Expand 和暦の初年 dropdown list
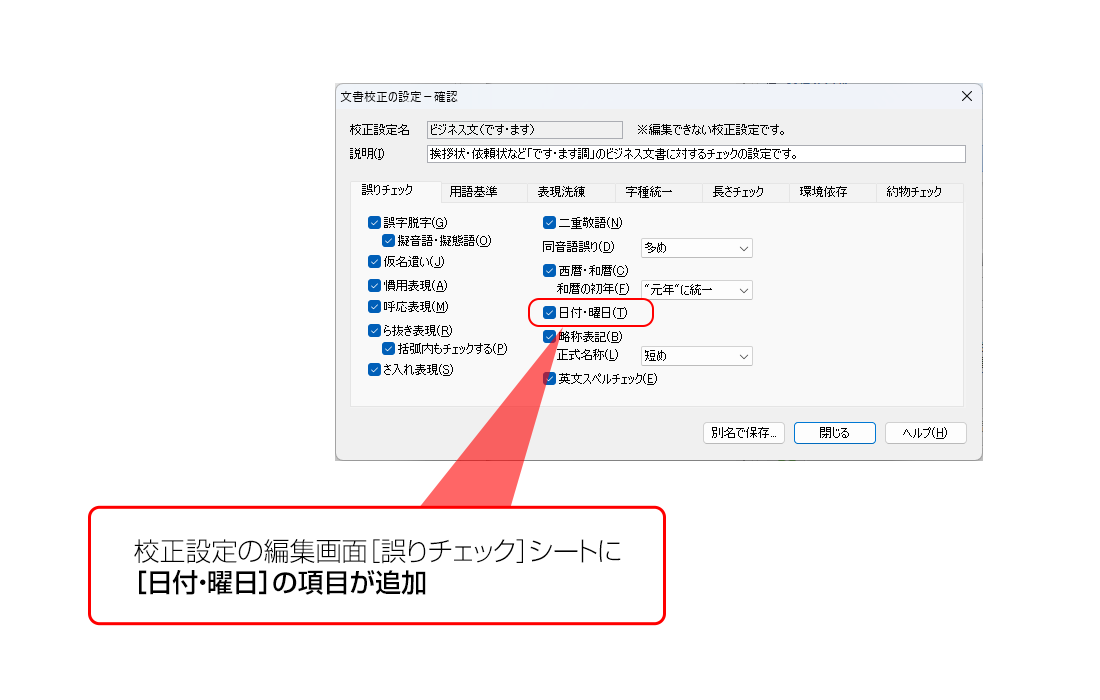Viewport: 1100px width, 700px height. 696,290
